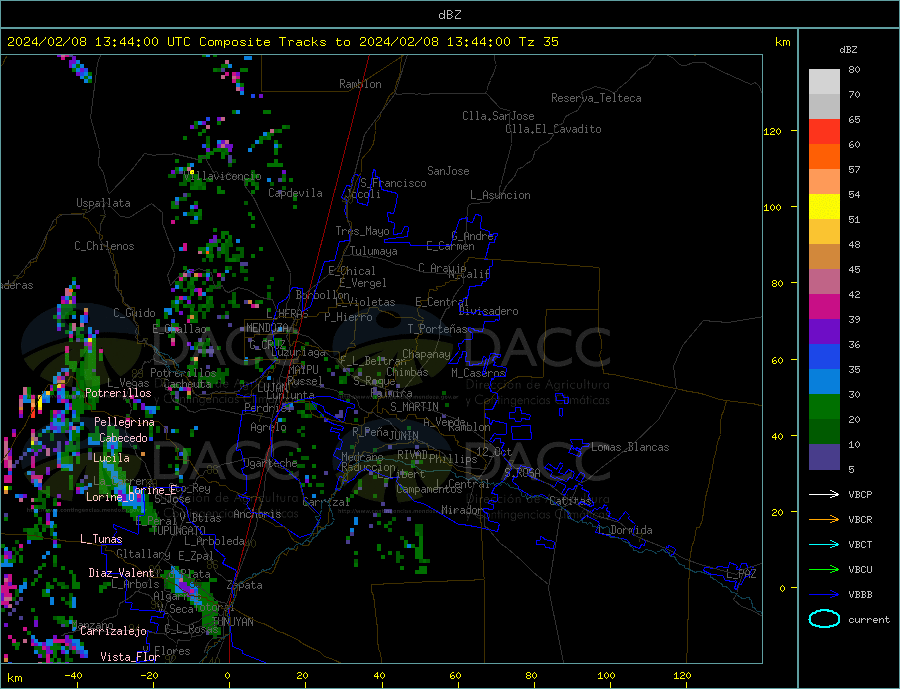Click the 'Lomas_Blancas' map label

(x=630, y=447)
